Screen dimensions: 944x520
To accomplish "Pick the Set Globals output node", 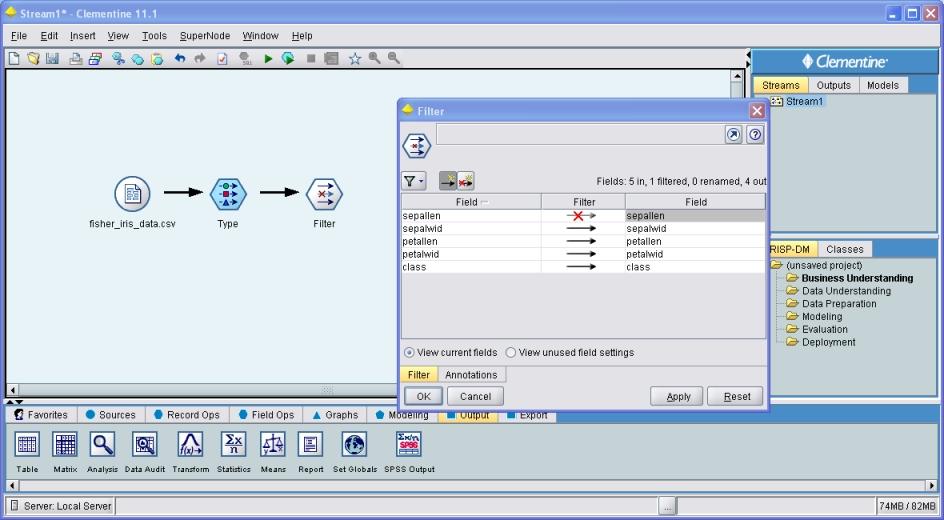I will tap(355, 445).
